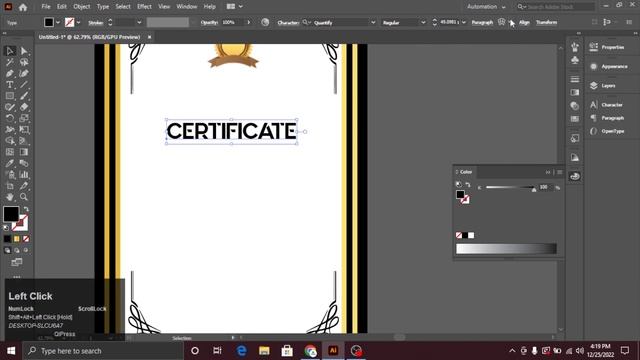Select the Line Segment tool

coord(24,84)
